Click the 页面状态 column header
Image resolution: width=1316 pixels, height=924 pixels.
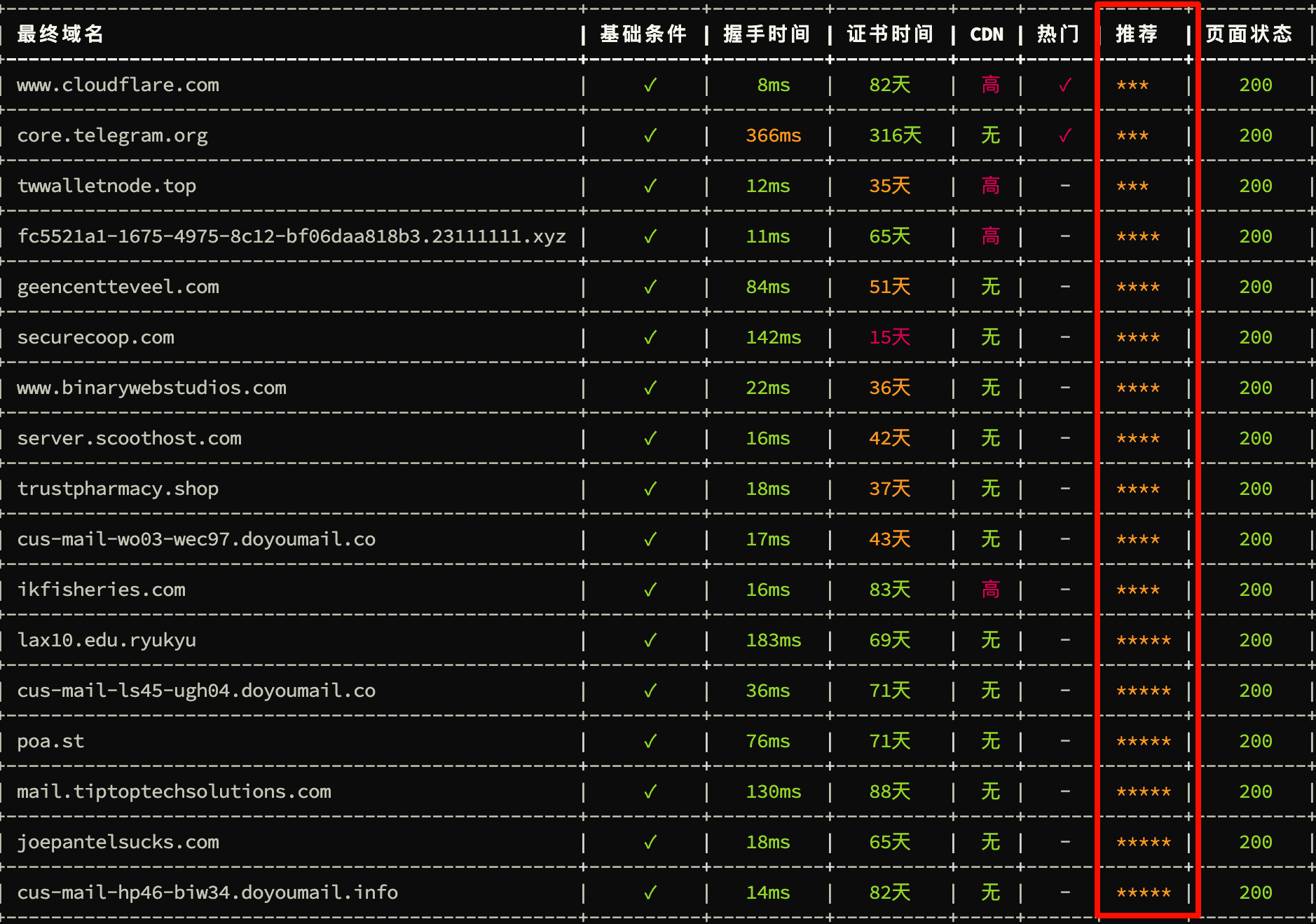1249,34
